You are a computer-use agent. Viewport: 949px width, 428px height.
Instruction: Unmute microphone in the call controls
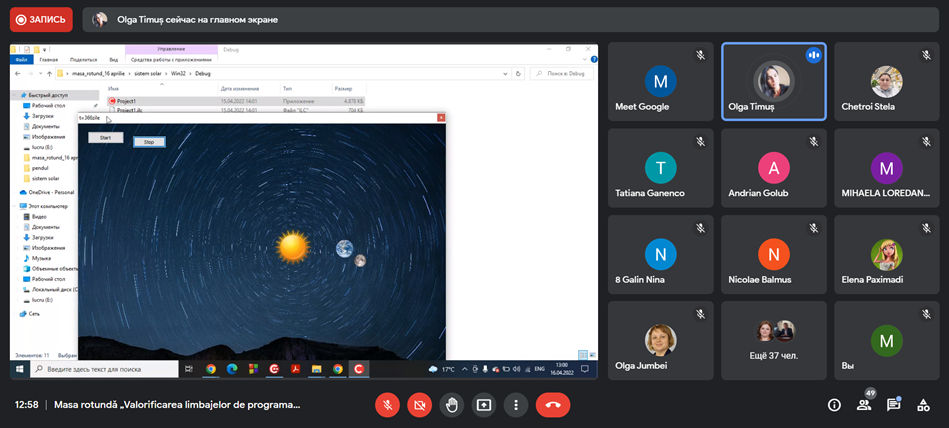click(x=388, y=405)
